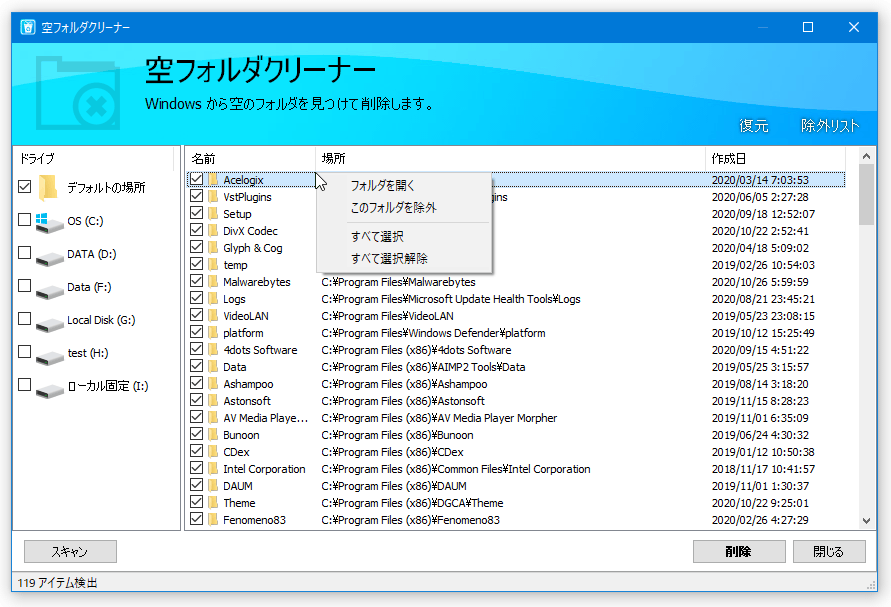Click the list scrollbar down arrow
891x607 pixels.
click(x=866, y=521)
